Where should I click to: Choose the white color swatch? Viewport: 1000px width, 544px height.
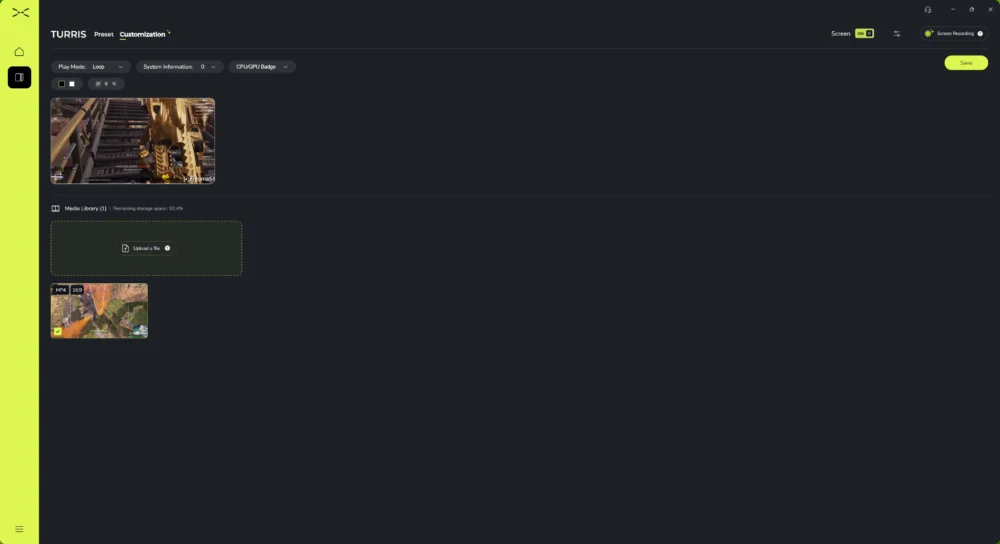[72, 84]
